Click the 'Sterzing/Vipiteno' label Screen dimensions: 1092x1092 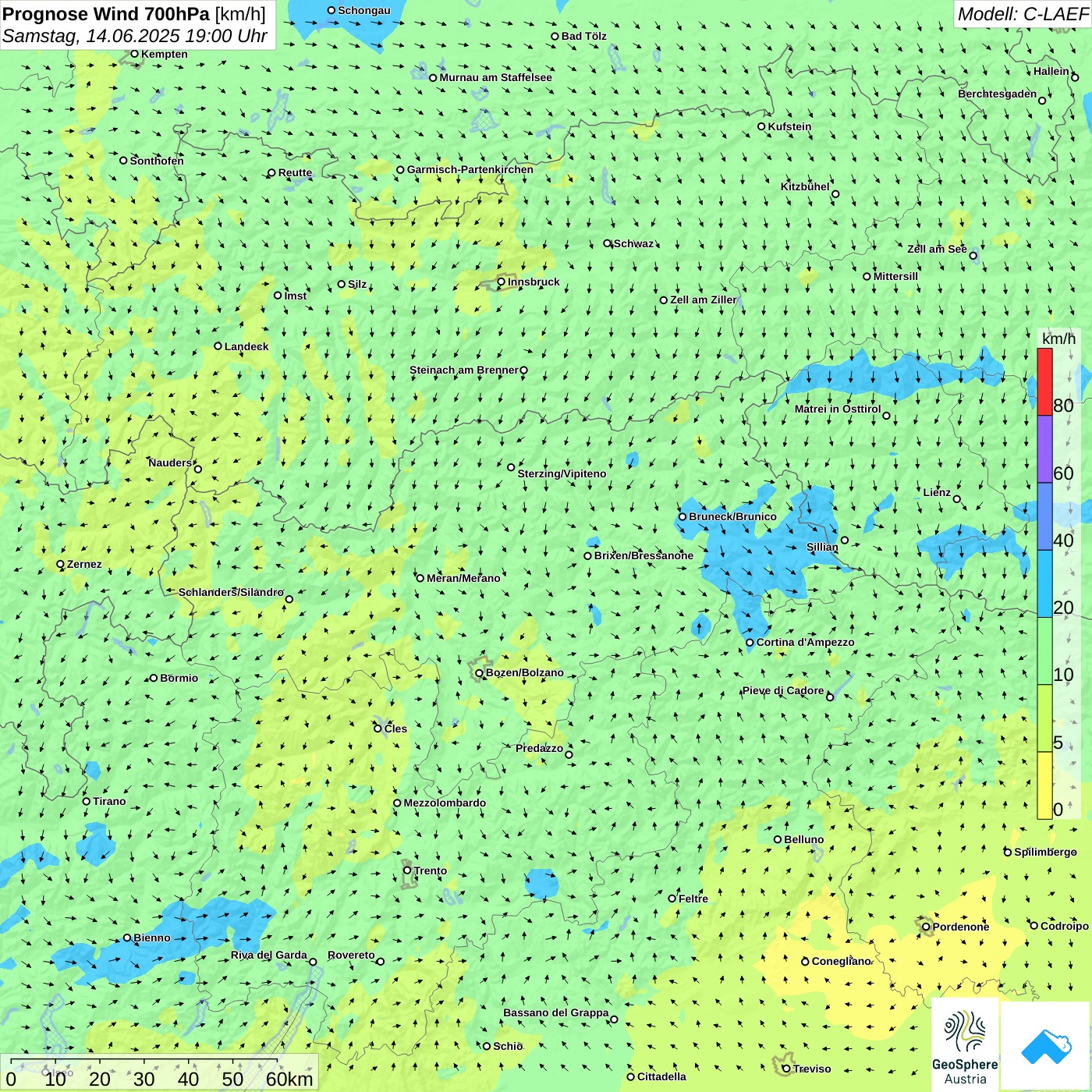[x=562, y=473]
